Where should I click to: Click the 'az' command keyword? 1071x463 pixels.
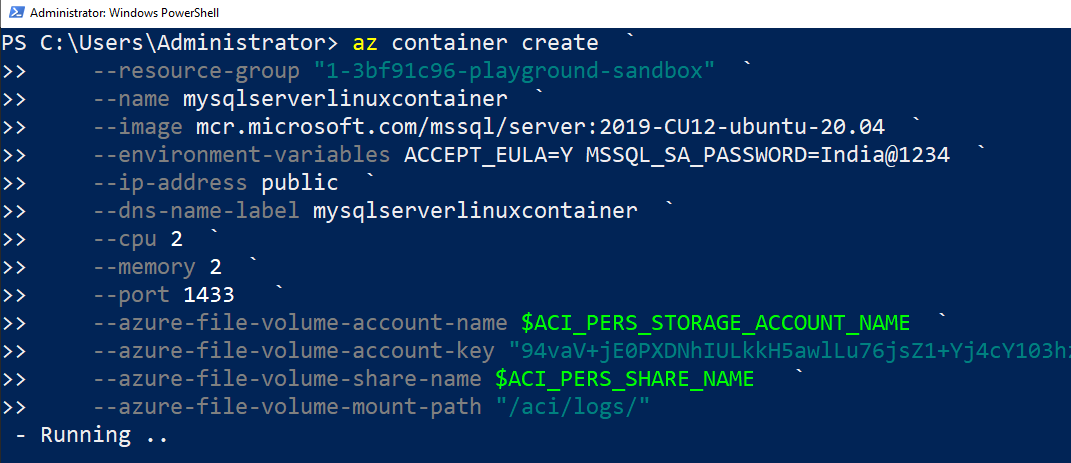365,43
